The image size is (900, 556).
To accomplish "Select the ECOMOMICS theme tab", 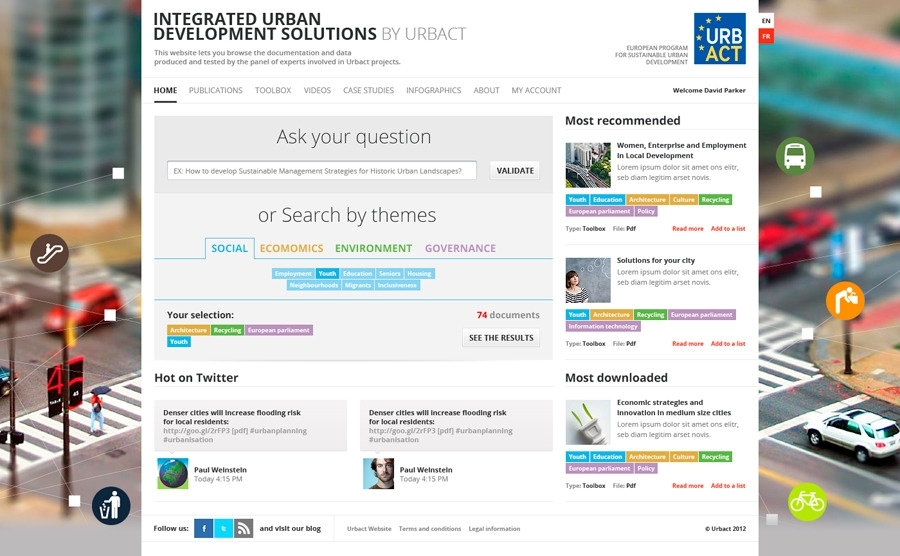I will point(292,248).
